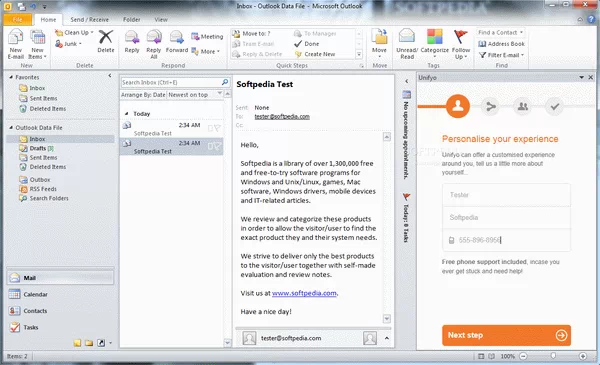Screen dimensions: 600x365
Task: Switch to the Folder tab
Action: click(132, 20)
